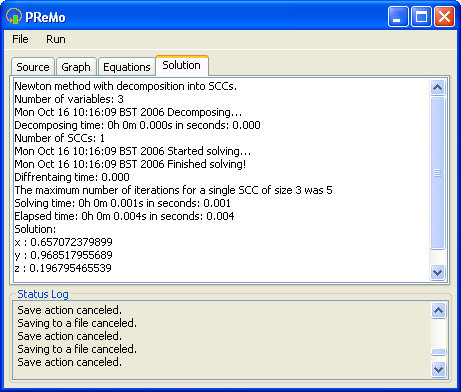Click the Status Log scrollbar thumb
The width and height of the screenshot is (461, 392).
(438, 352)
